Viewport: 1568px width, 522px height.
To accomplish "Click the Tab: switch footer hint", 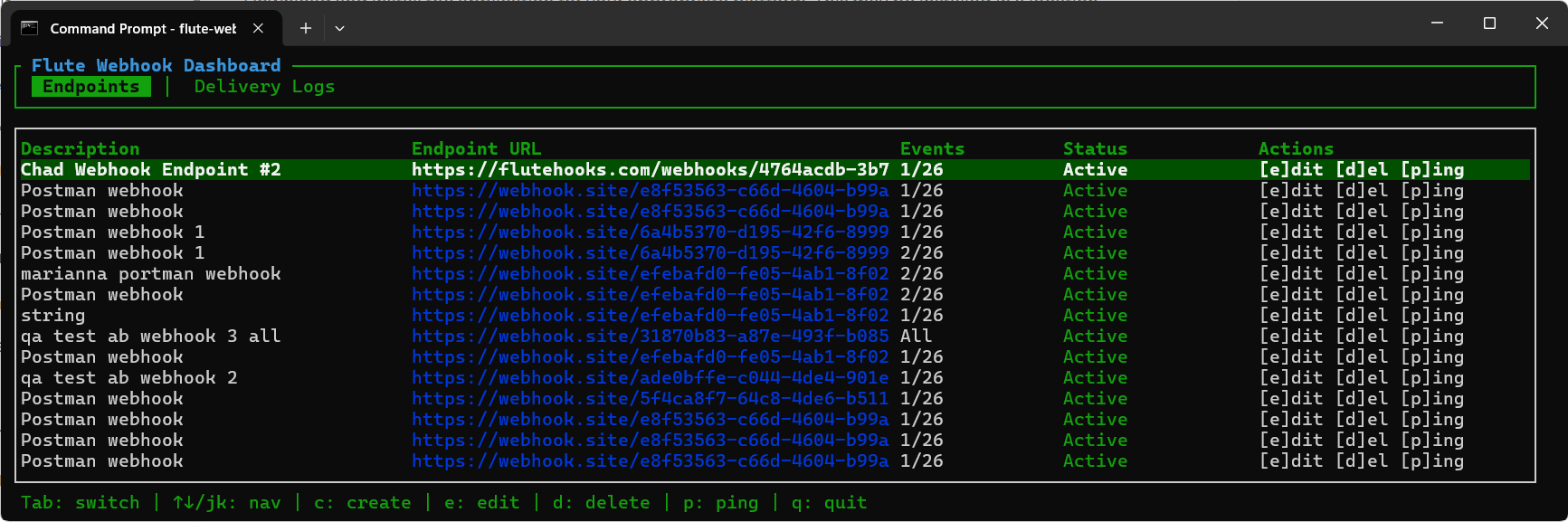I will pos(81,503).
